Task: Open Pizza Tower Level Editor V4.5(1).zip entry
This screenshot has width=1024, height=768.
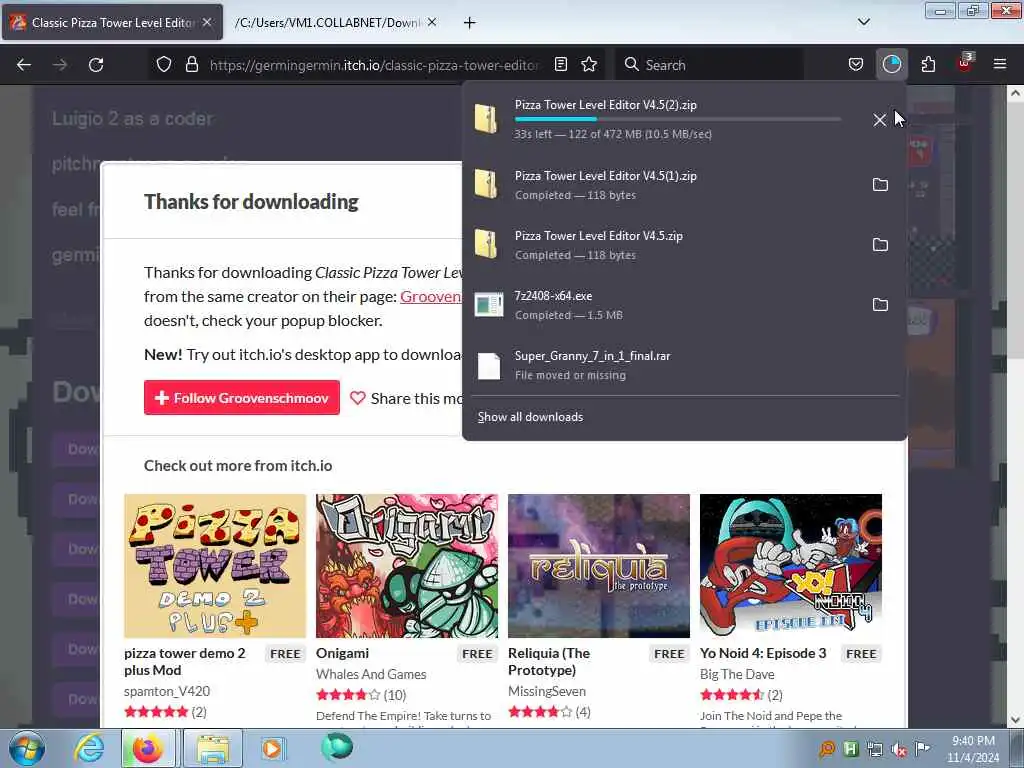Action: pos(663,185)
